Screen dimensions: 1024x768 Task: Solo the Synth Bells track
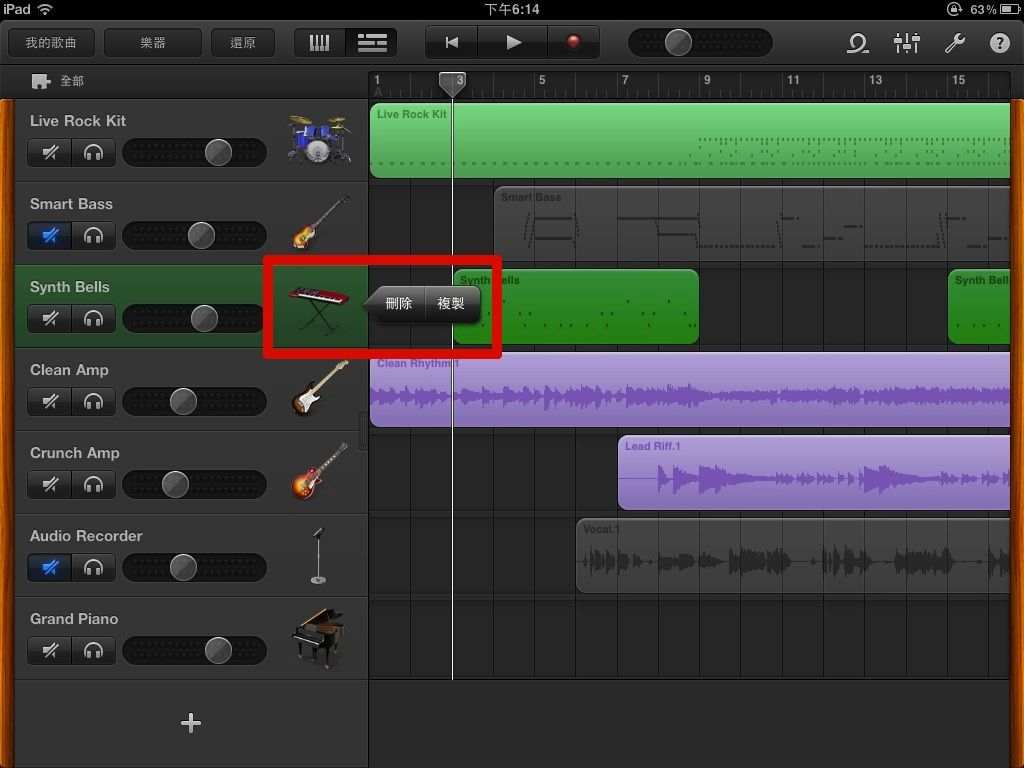pos(94,319)
